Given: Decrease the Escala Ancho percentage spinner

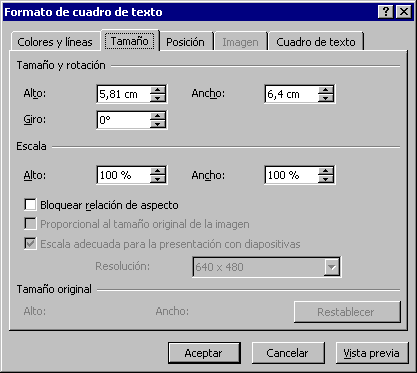Looking at the screenshot, I should click(326, 179).
